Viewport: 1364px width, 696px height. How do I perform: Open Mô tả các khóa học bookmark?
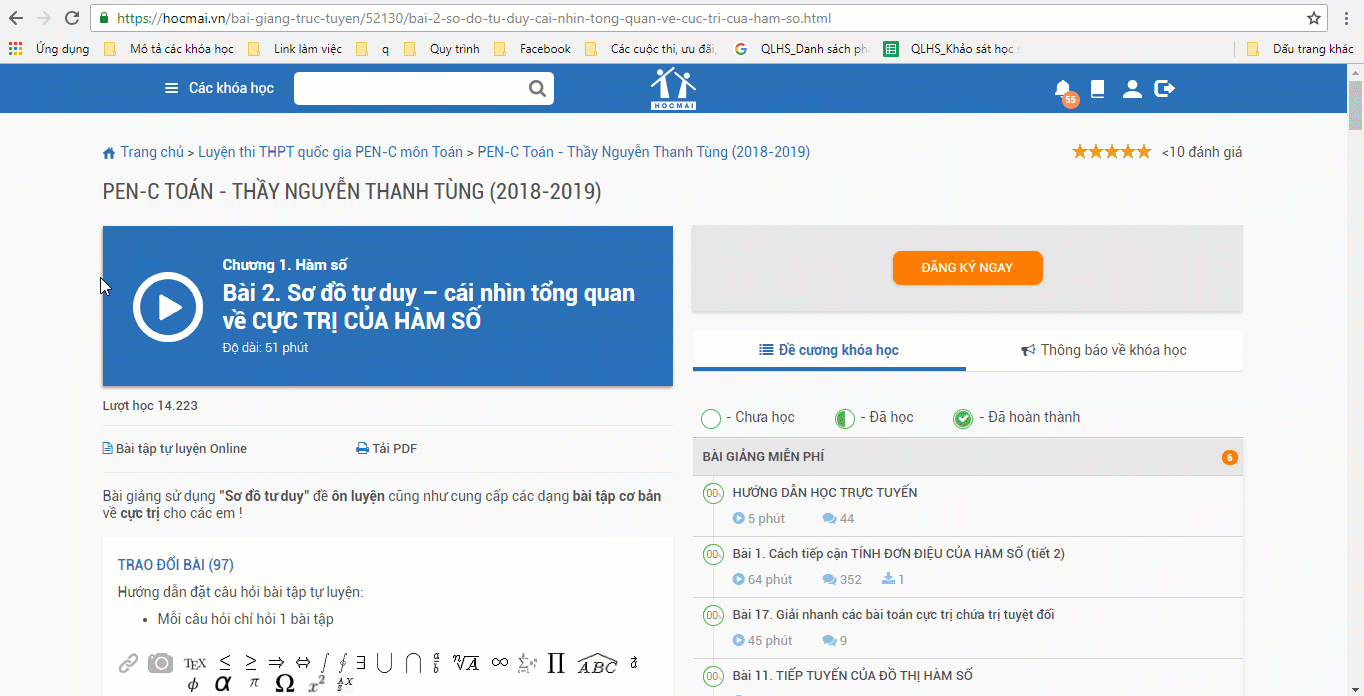click(x=168, y=48)
